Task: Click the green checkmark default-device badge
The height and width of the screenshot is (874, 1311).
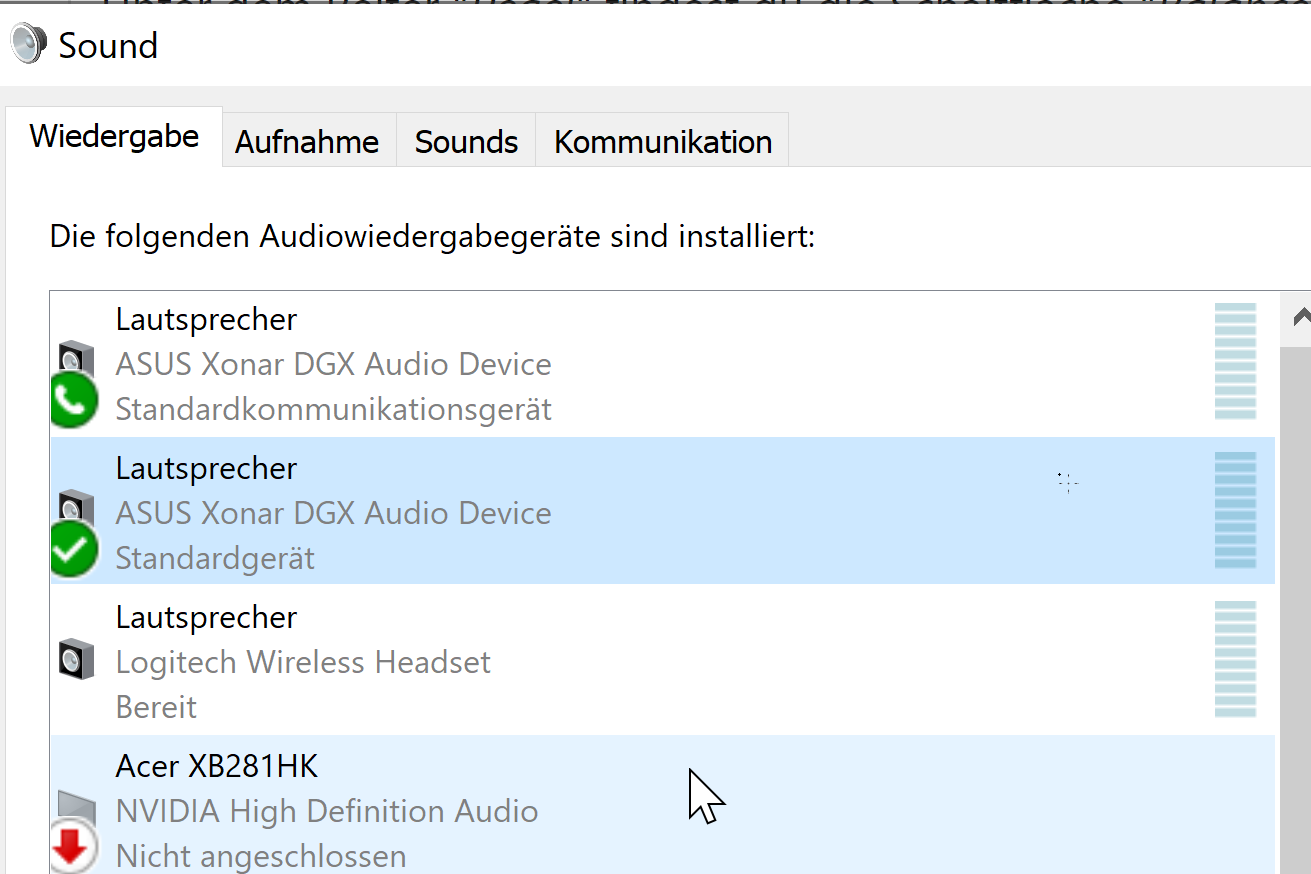Action: click(x=74, y=550)
